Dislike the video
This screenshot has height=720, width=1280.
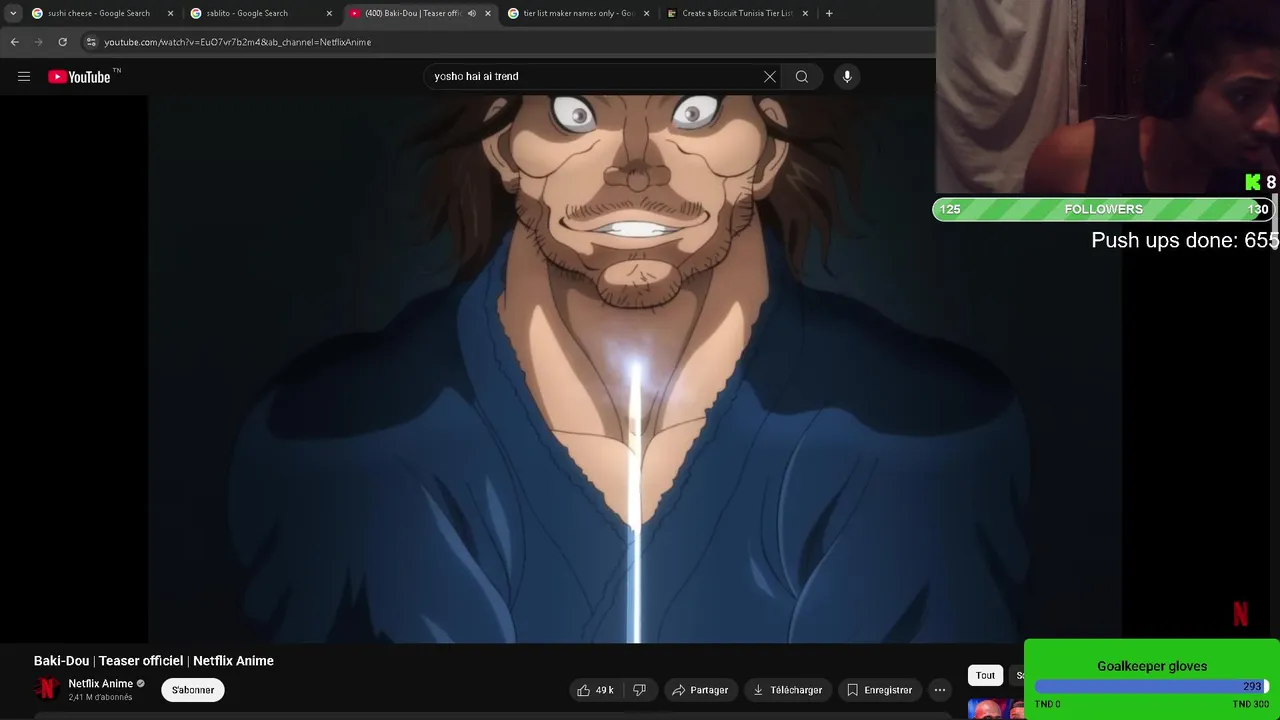point(640,690)
